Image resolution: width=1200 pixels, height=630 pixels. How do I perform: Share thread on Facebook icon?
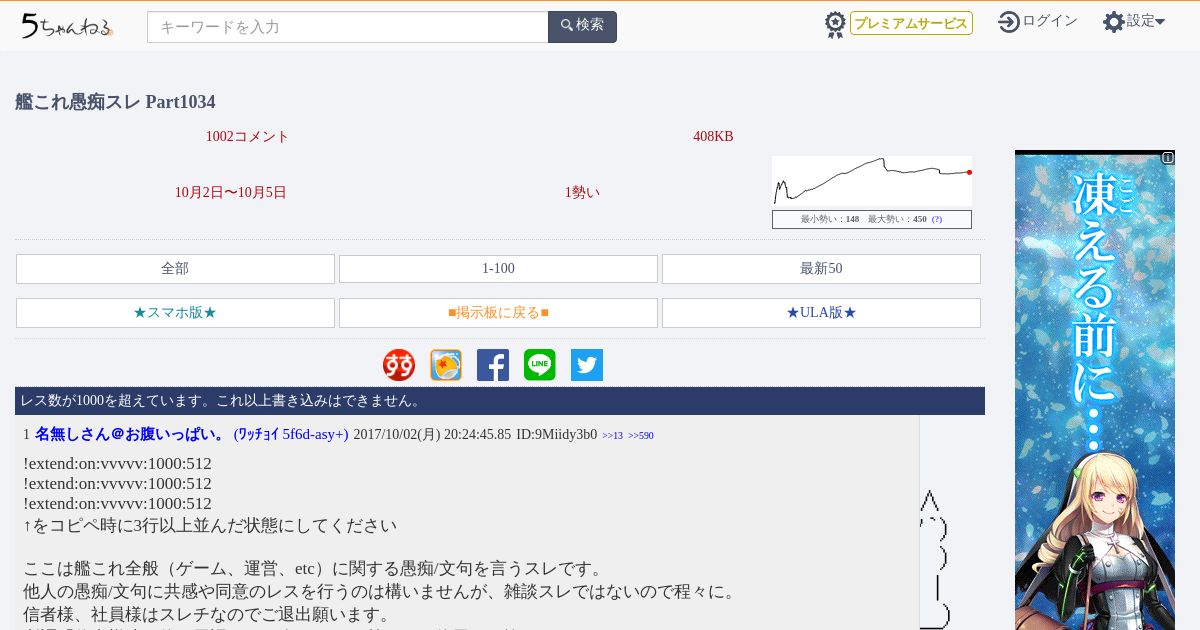pyautogui.click(x=493, y=365)
